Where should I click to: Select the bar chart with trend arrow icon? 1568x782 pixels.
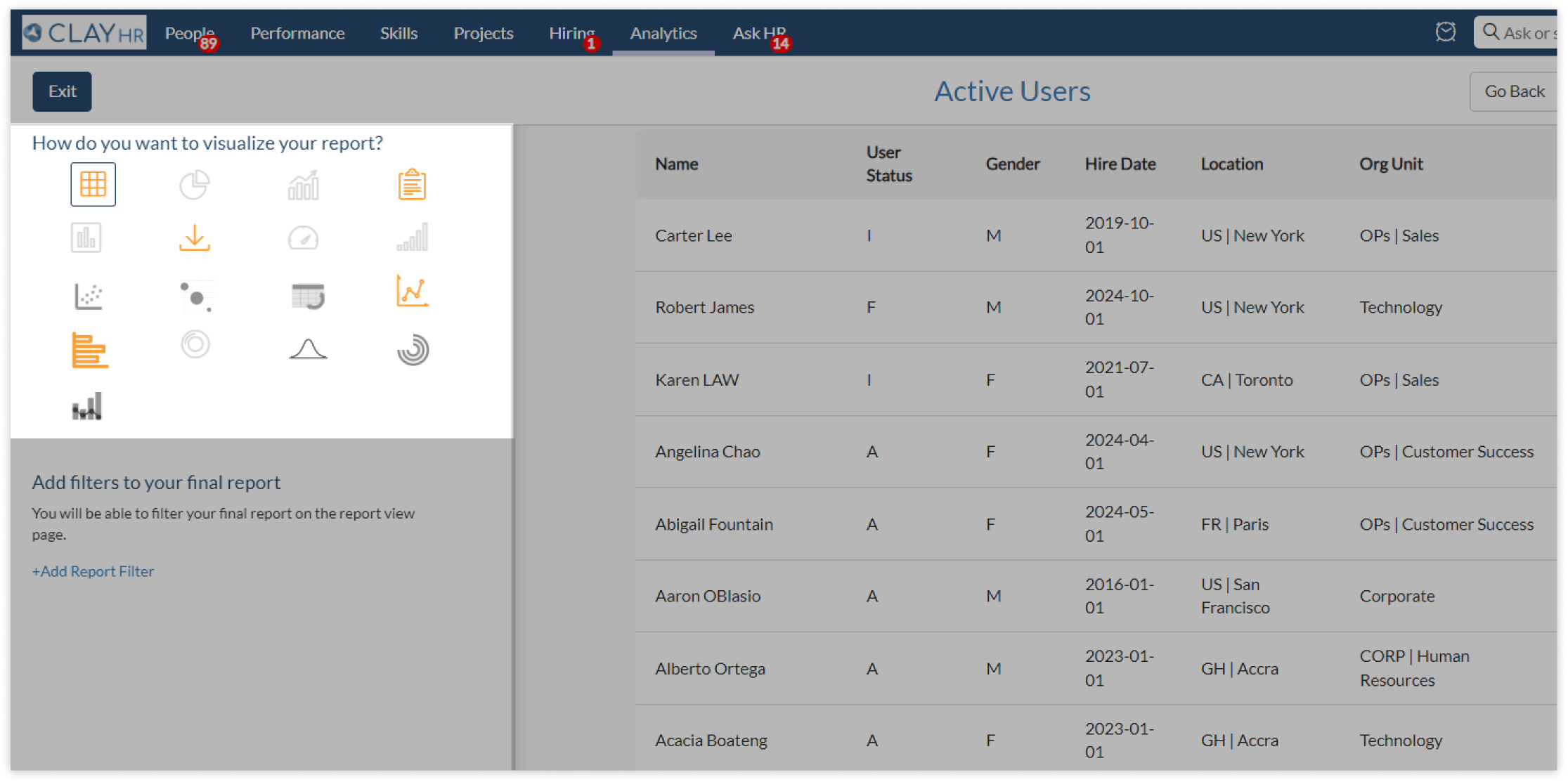[304, 185]
